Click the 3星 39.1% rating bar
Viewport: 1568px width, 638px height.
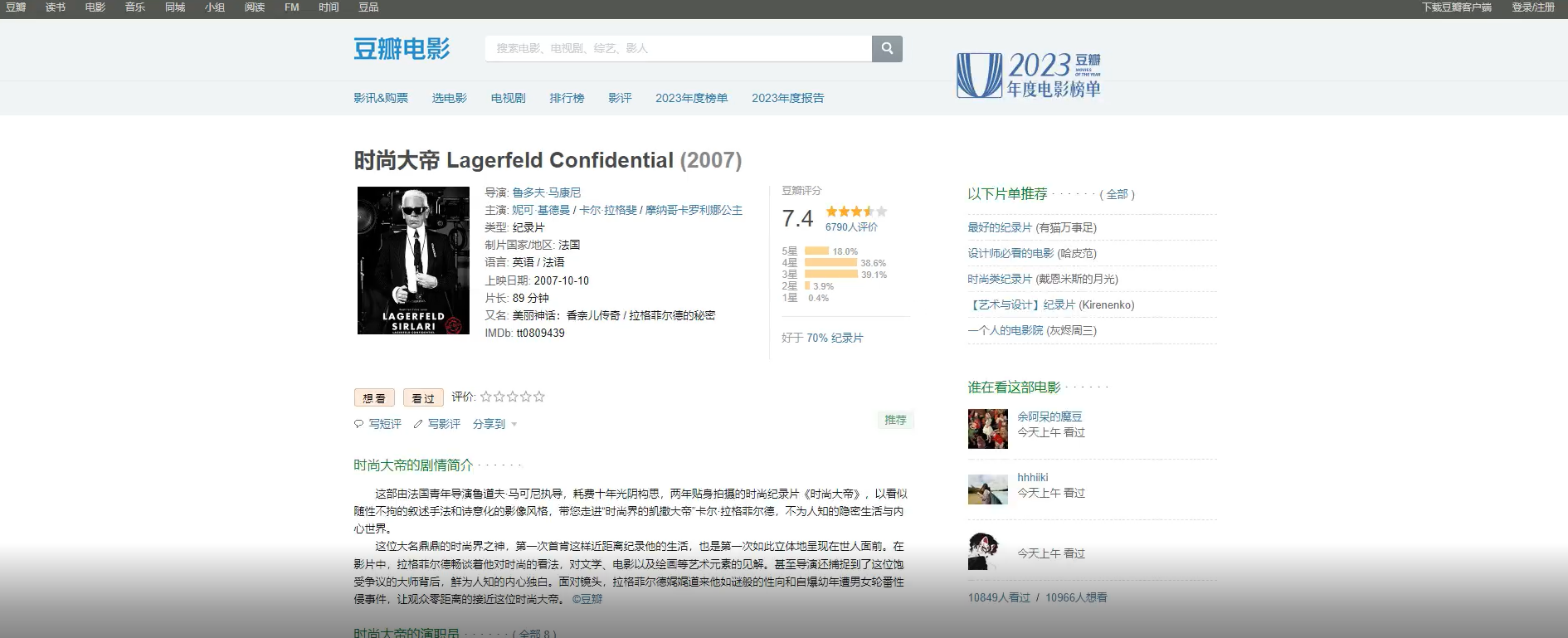831,274
